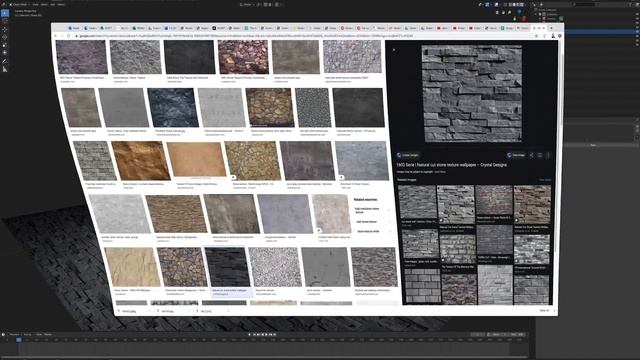The image size is (640, 360).
Task: Switch to rendered viewport shading
Action: (x=521, y=4)
